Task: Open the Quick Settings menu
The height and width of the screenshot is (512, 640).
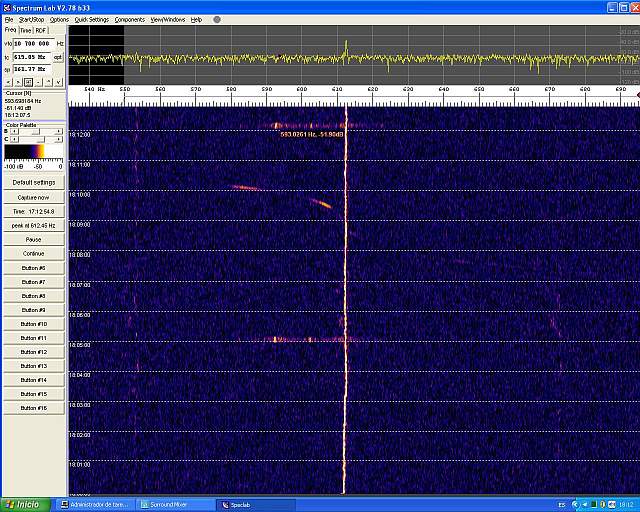Action: pos(91,19)
